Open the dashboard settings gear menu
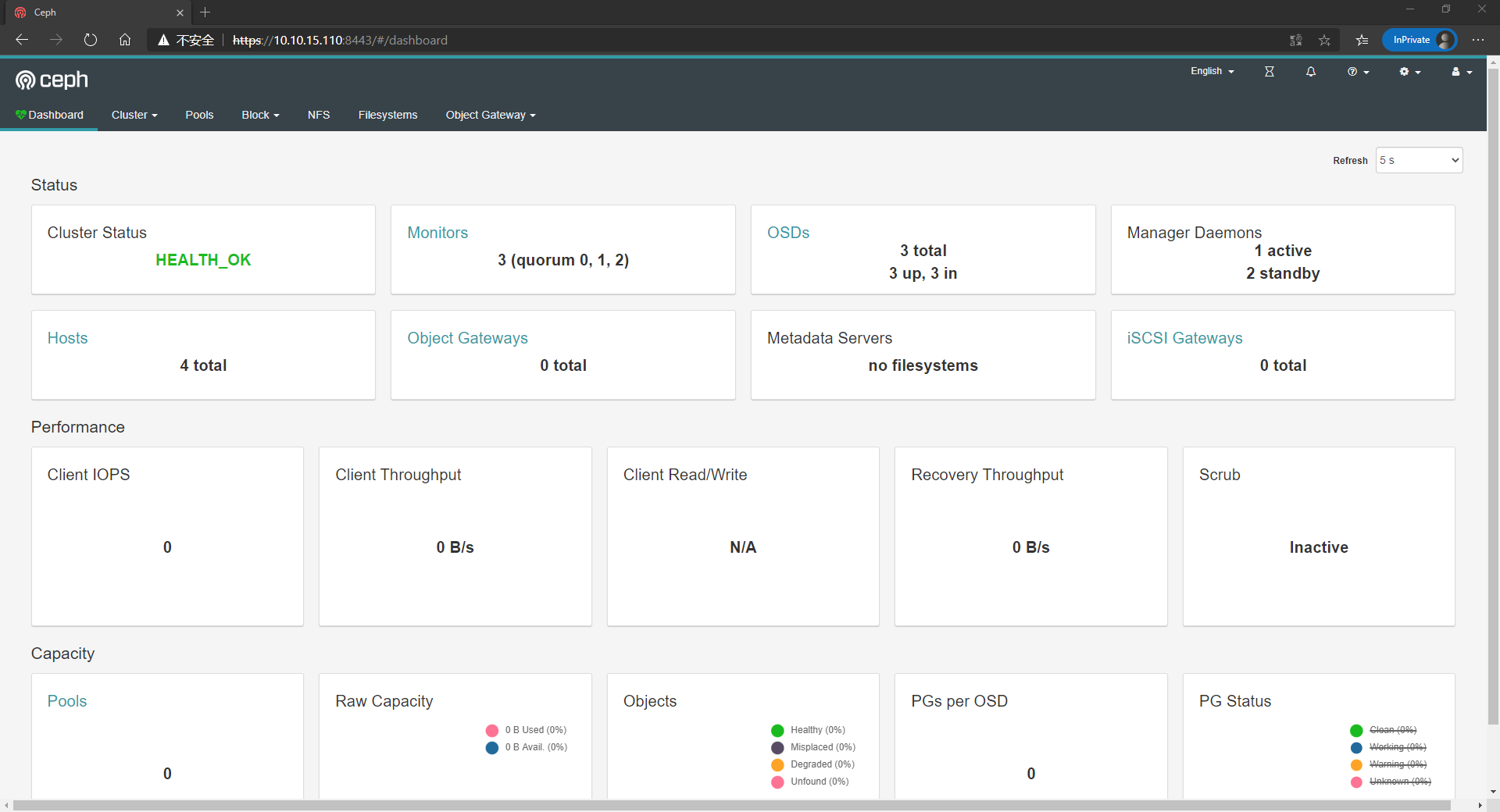This screenshot has height=812, width=1500. pos(1409,72)
